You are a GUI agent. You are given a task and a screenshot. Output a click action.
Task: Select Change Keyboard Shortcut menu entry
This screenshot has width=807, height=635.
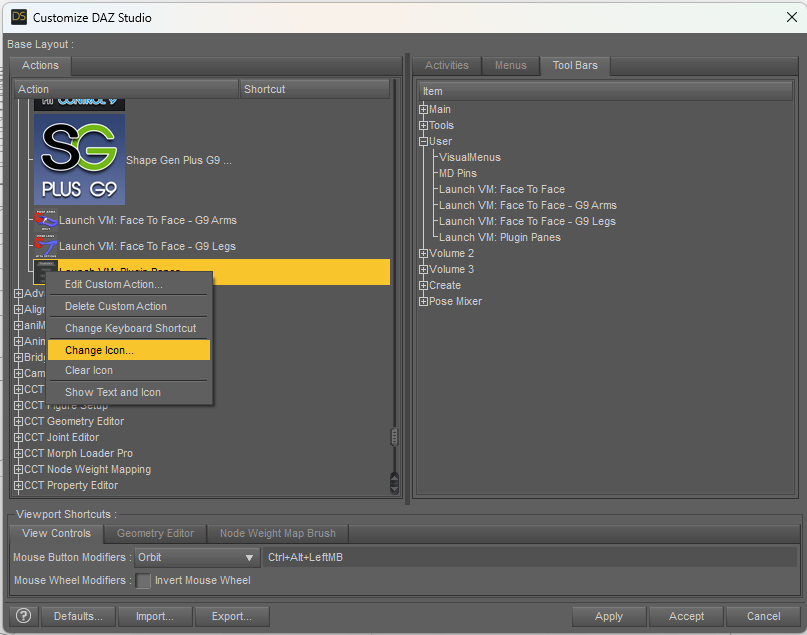point(129,328)
